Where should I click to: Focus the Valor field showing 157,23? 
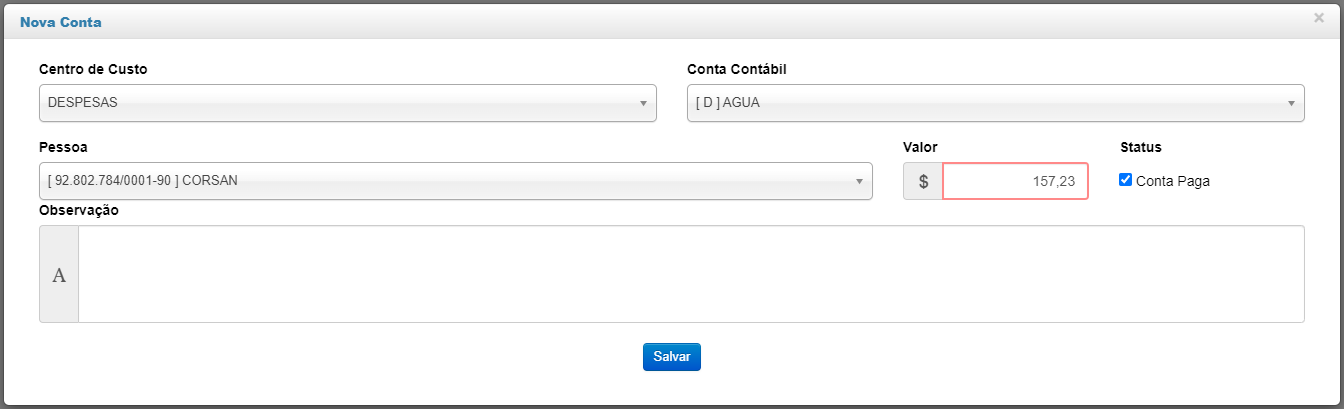[1015, 182]
